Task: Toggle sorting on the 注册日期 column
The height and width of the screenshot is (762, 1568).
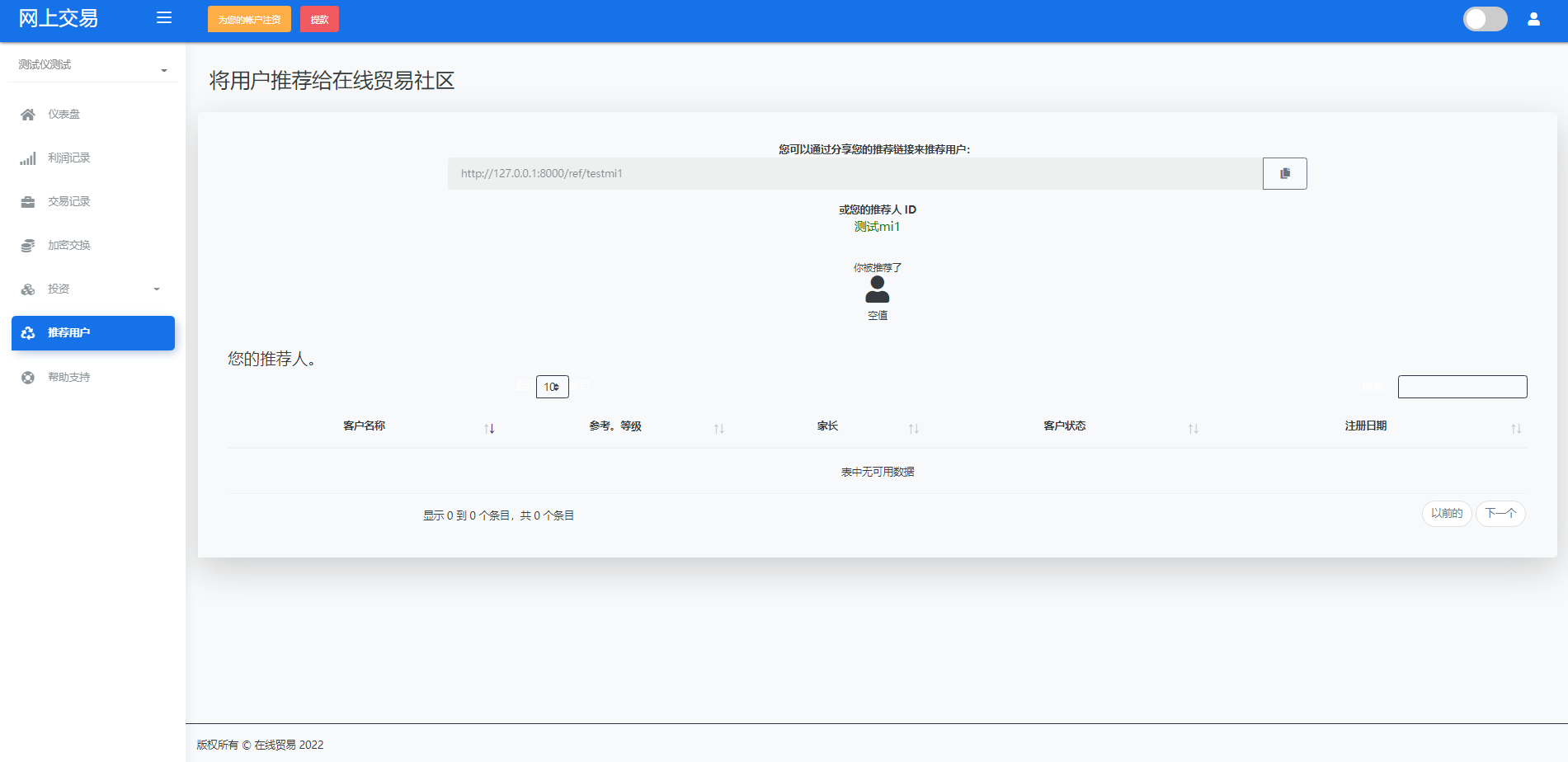Action: 1515,428
